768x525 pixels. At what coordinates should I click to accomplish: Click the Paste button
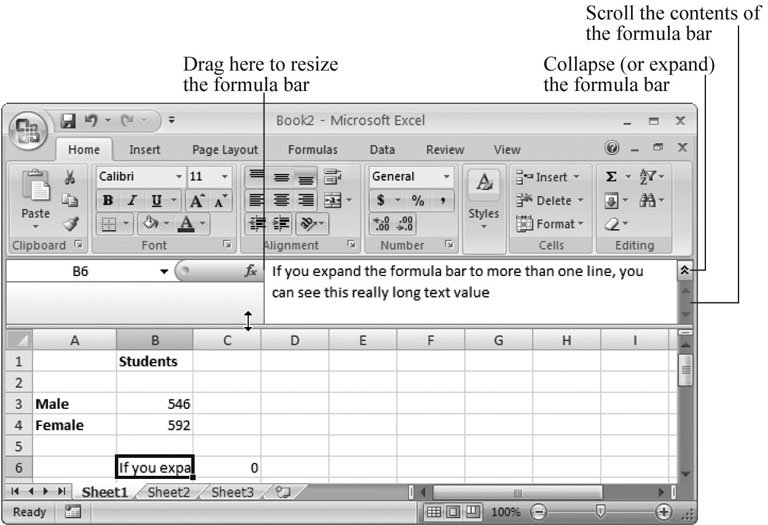35,198
